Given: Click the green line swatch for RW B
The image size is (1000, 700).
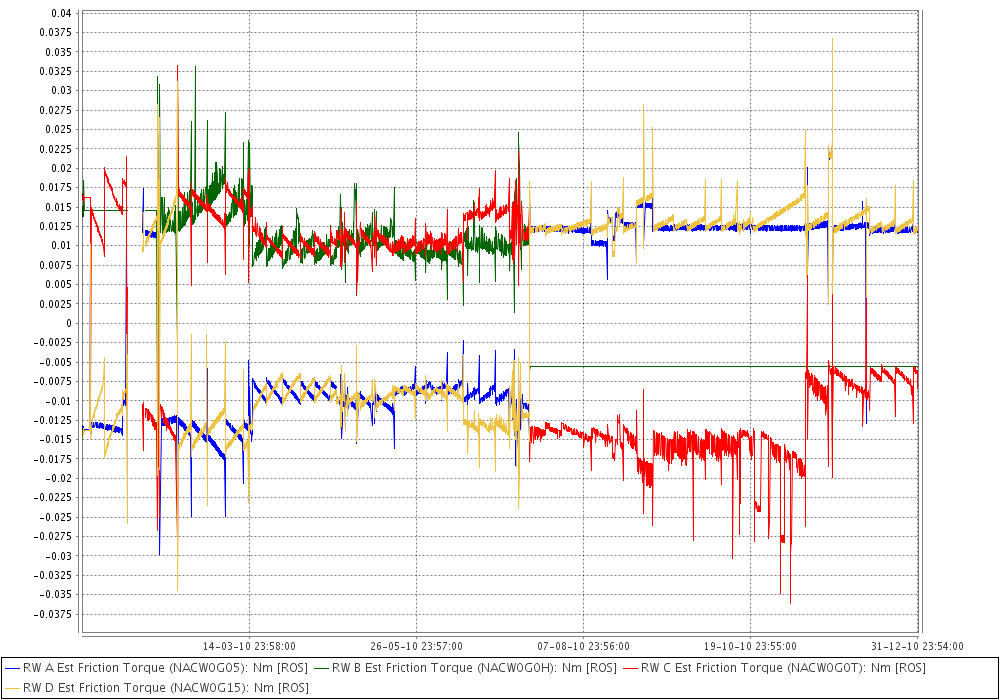Looking at the screenshot, I should tap(321, 668).
